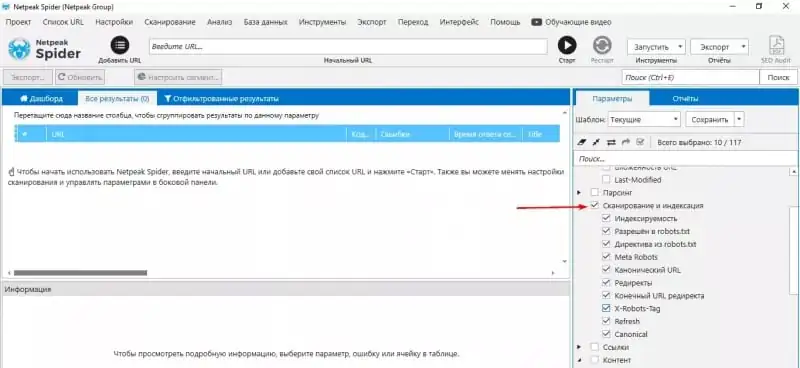Click the Netpeak Spider title bar icon

click(7, 7)
